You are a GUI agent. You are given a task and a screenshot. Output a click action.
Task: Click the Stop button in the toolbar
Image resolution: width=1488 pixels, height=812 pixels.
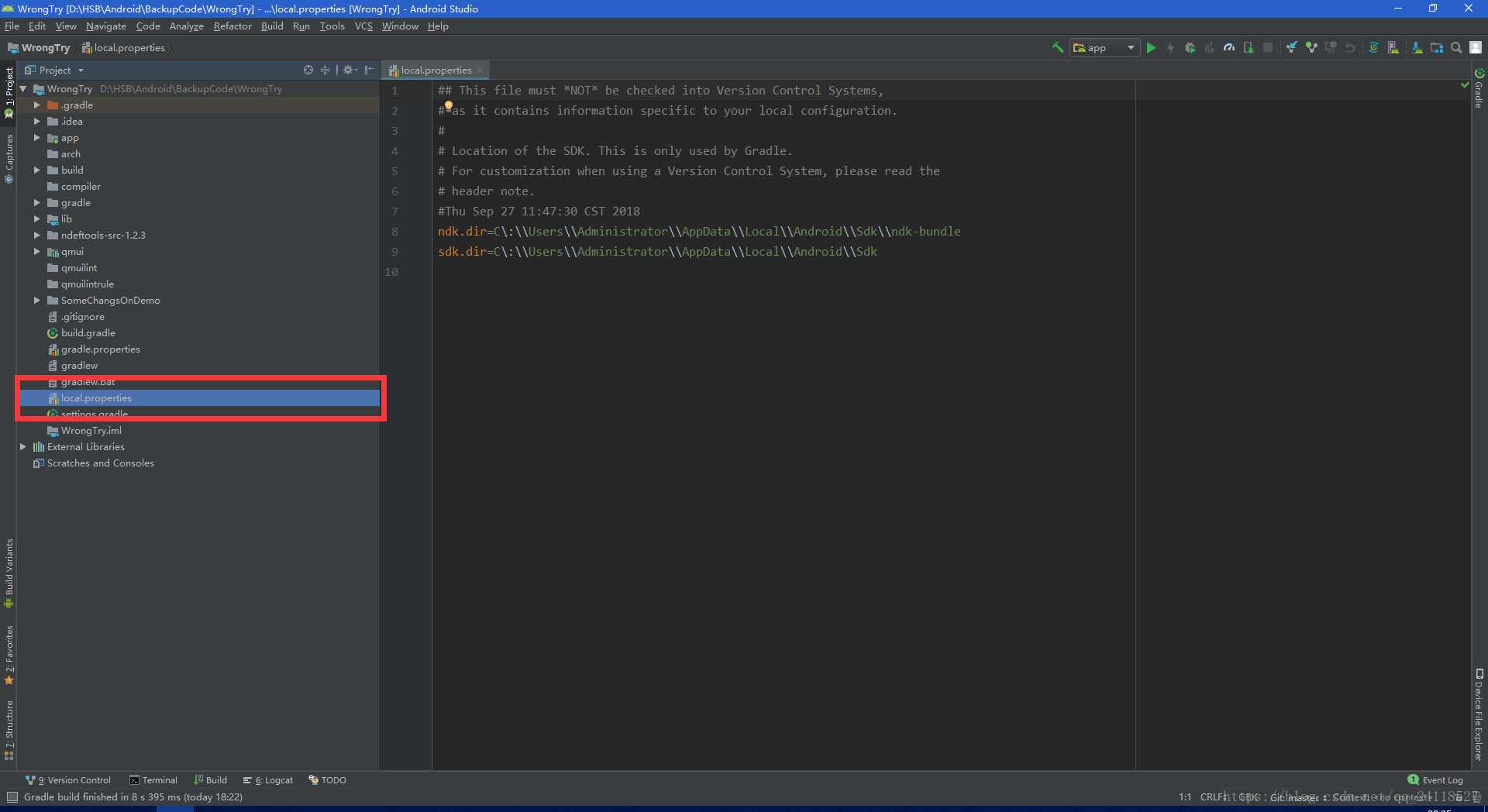[1268, 48]
